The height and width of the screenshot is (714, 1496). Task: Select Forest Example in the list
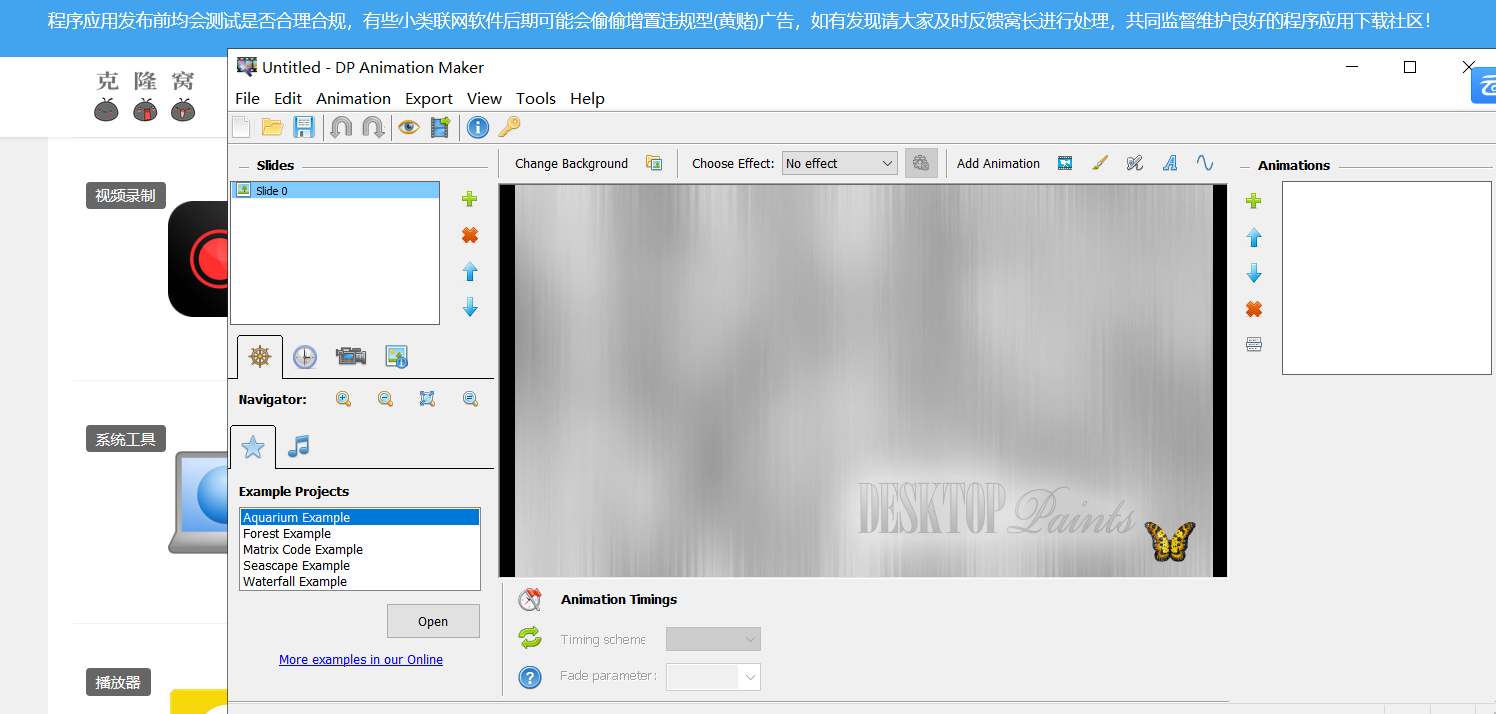pyautogui.click(x=360, y=533)
